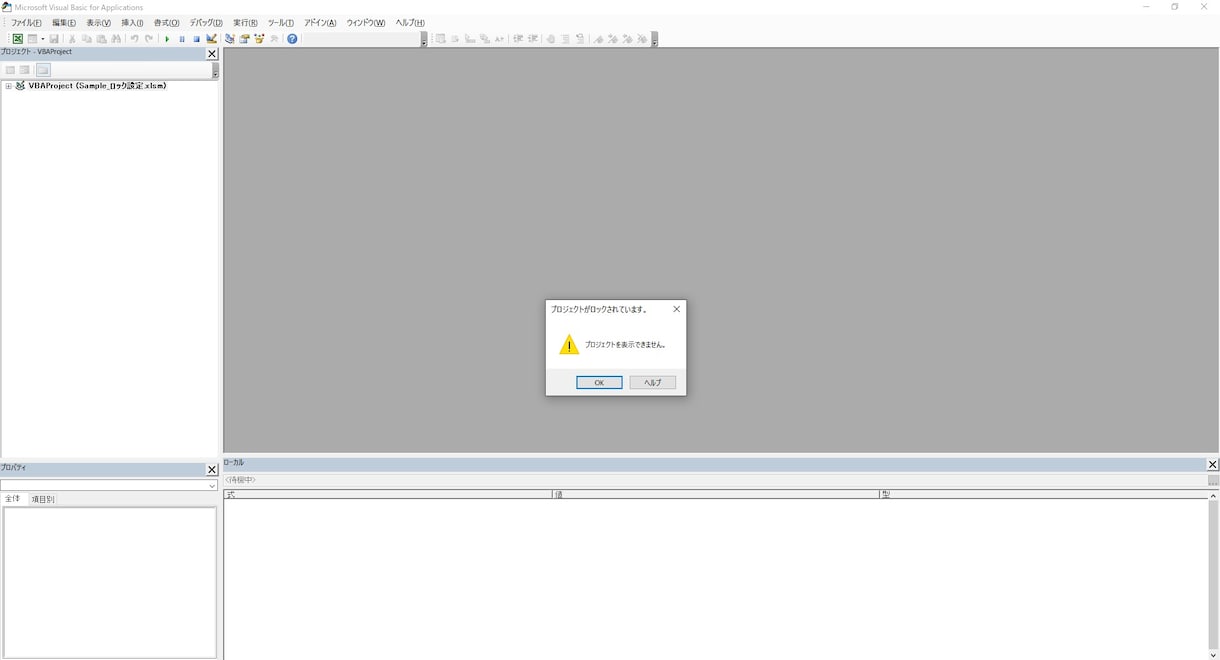
Task: Click the Locals pane scroll down arrow
Action: 1214,655
